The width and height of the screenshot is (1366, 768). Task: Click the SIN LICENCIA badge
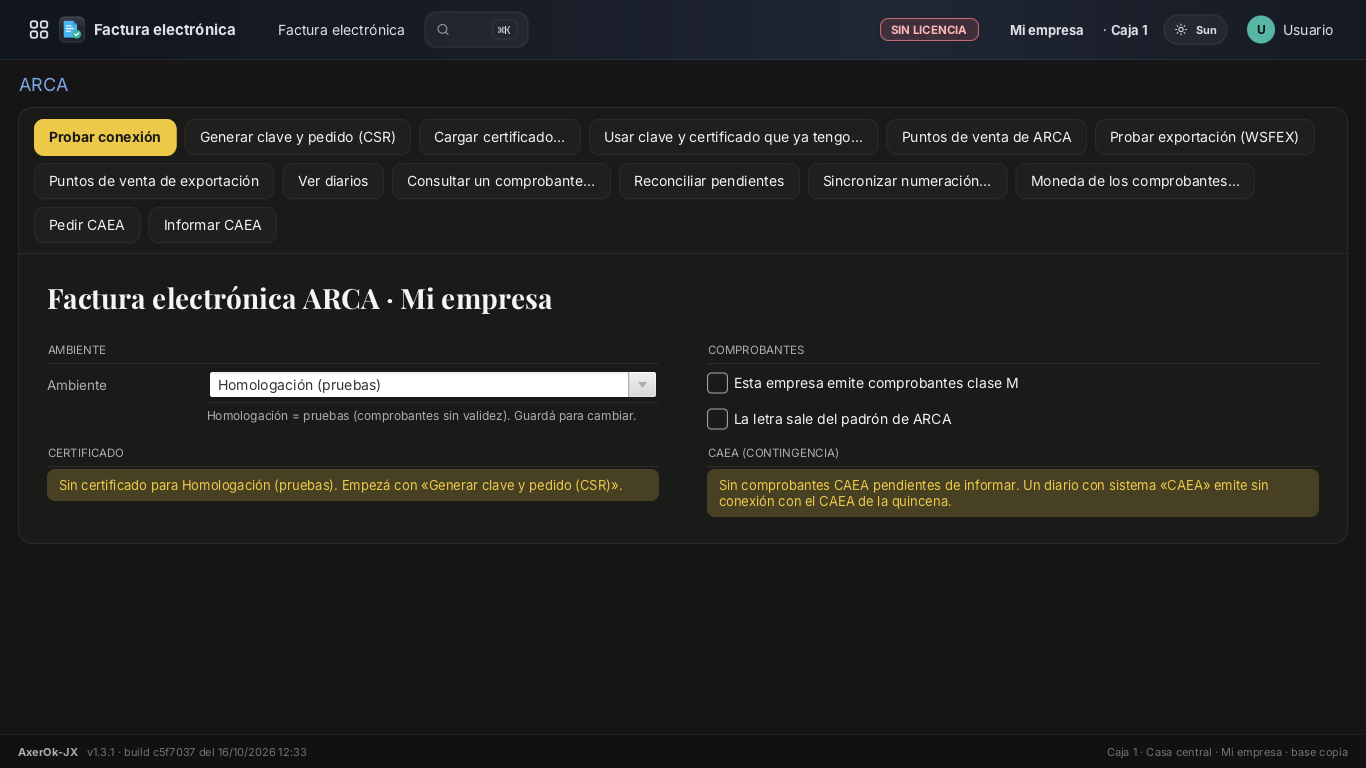tap(929, 30)
